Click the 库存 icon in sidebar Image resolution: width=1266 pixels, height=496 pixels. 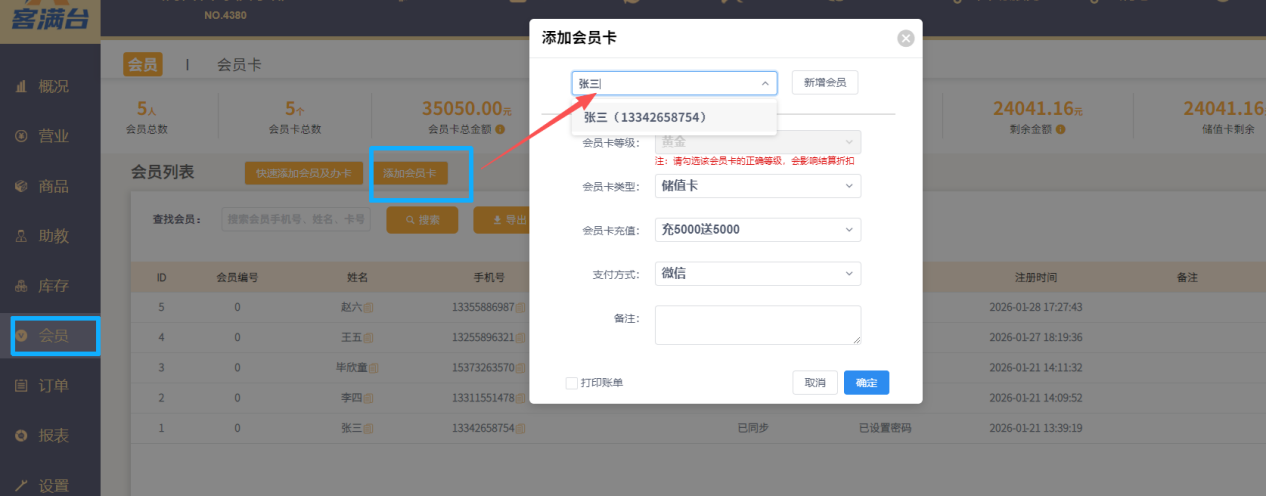21,286
